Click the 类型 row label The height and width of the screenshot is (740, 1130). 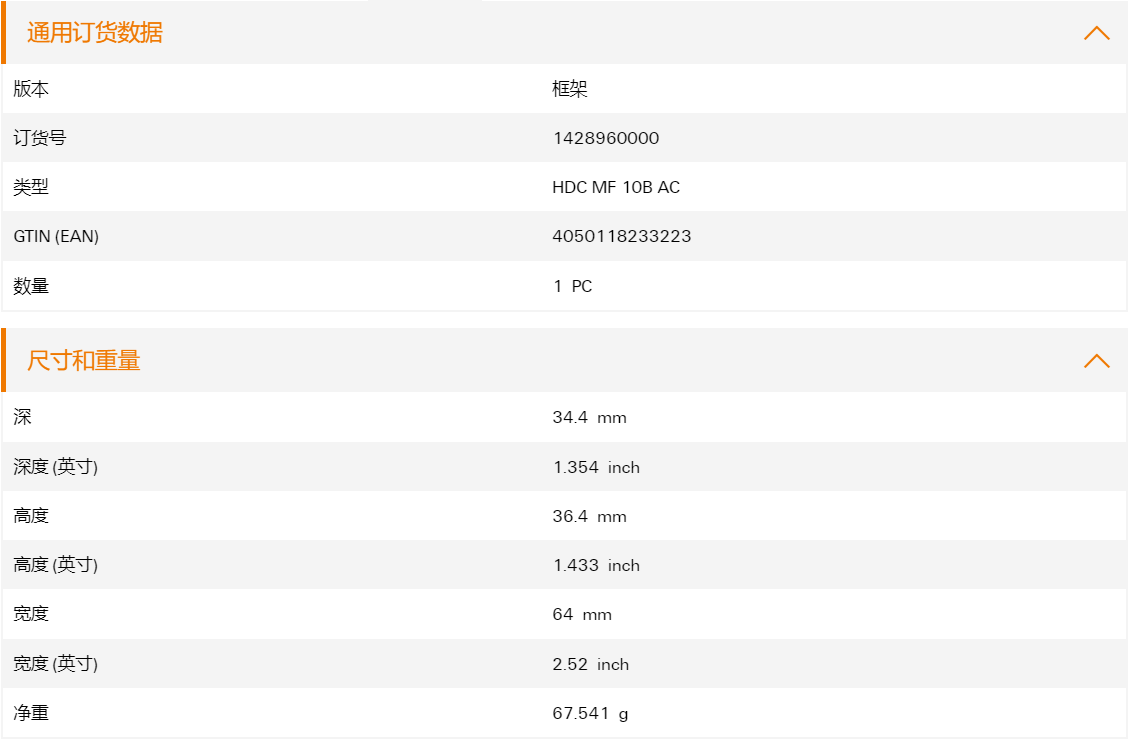(31, 187)
